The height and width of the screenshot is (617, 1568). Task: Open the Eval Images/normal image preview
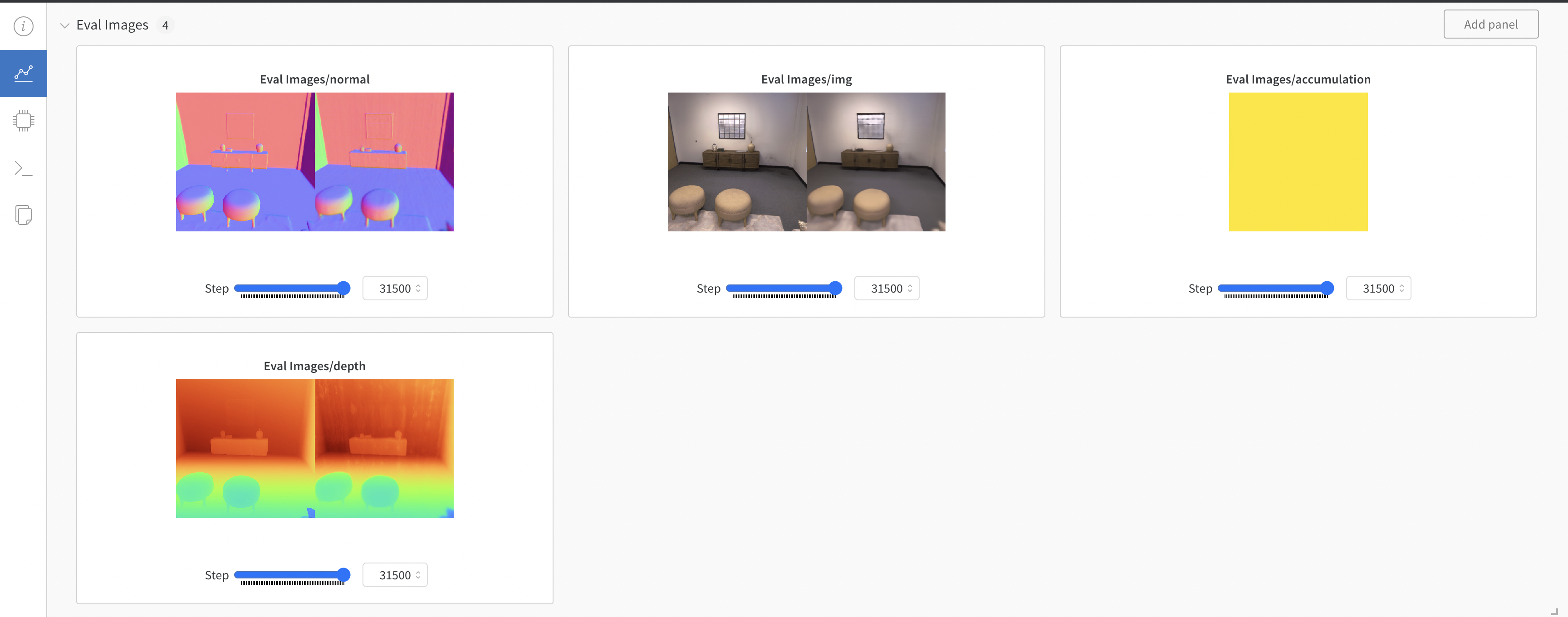tap(314, 162)
